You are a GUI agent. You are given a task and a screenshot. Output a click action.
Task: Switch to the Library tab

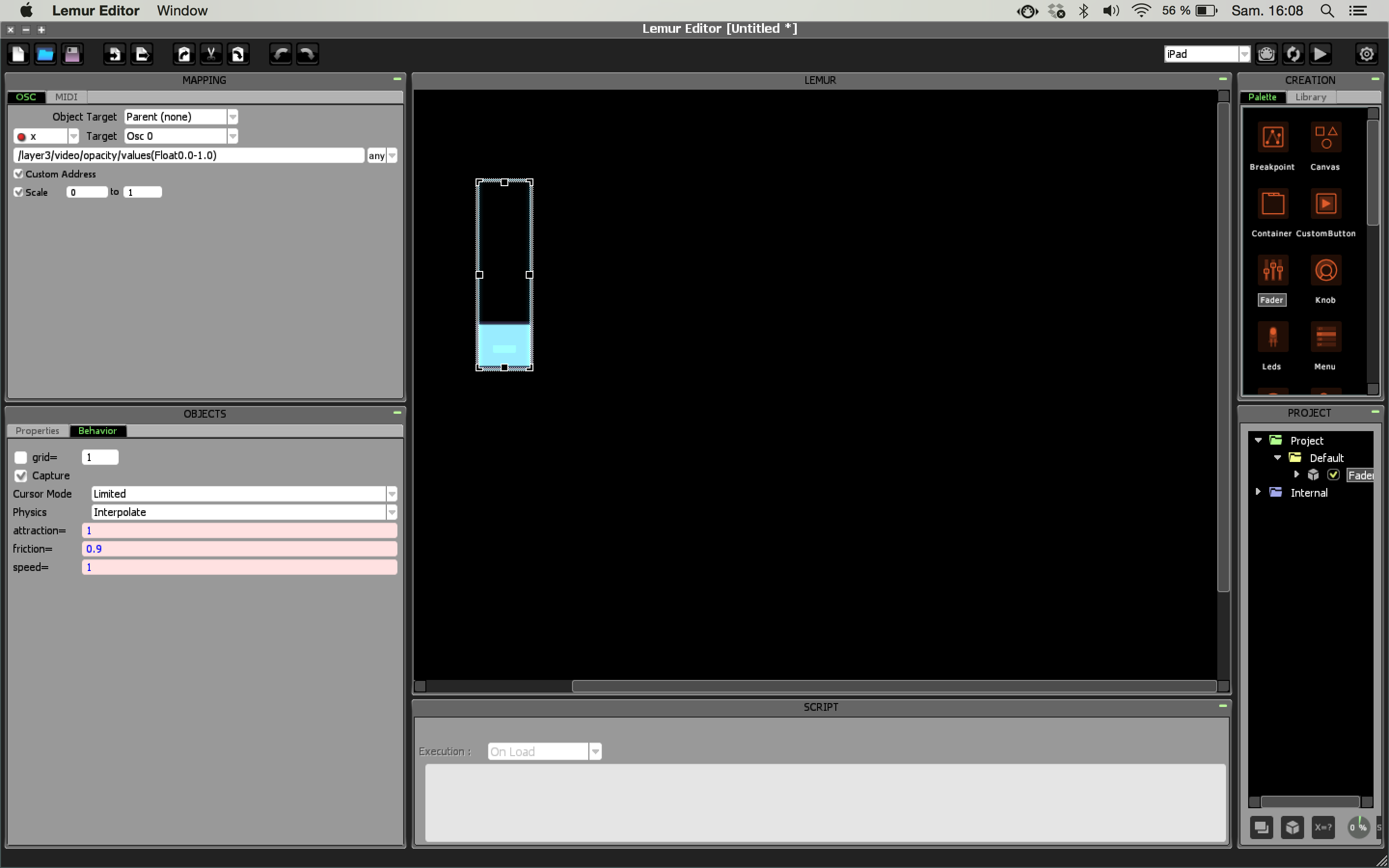(x=1310, y=97)
